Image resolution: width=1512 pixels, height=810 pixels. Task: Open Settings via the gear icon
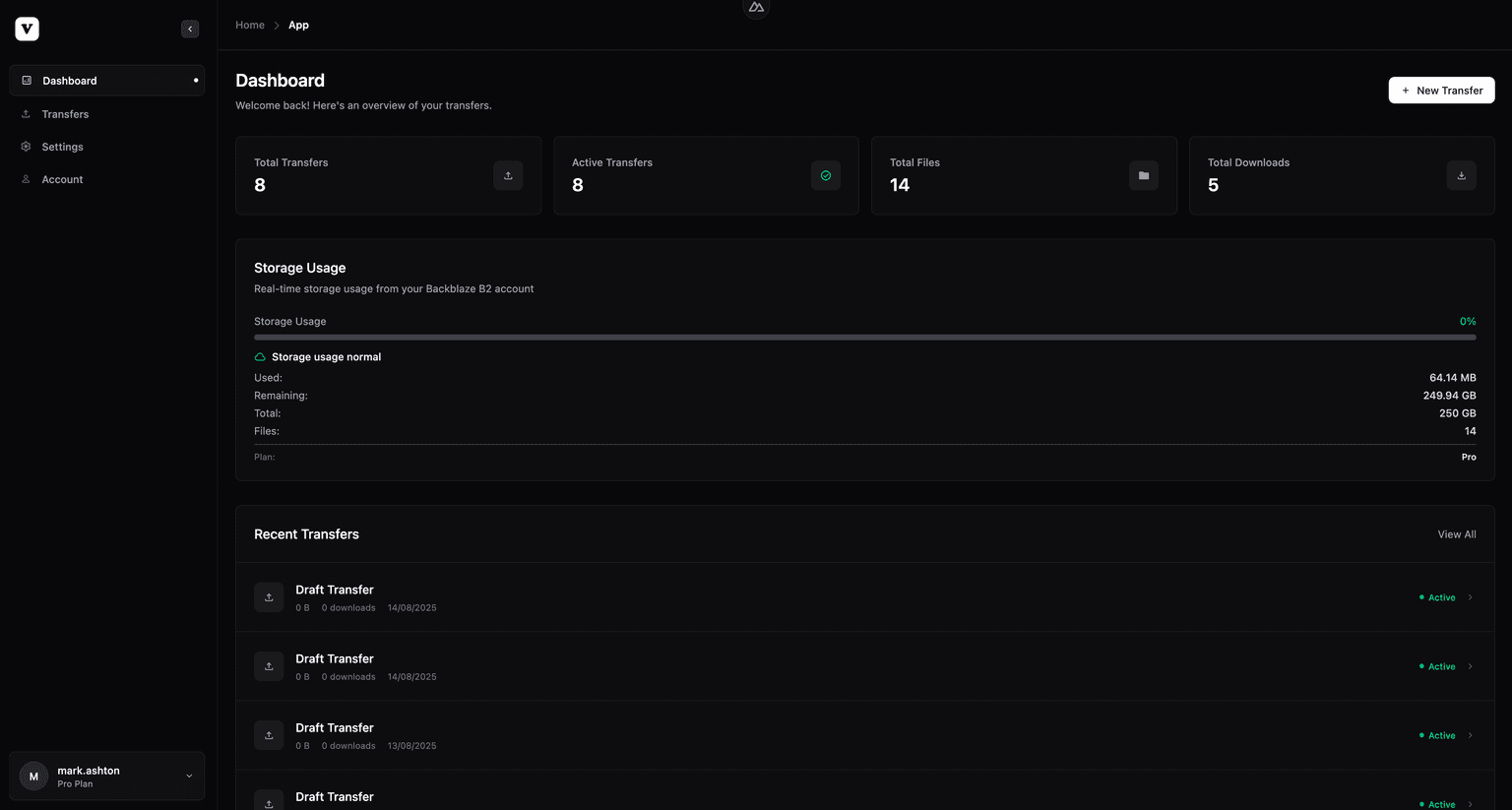[27, 146]
